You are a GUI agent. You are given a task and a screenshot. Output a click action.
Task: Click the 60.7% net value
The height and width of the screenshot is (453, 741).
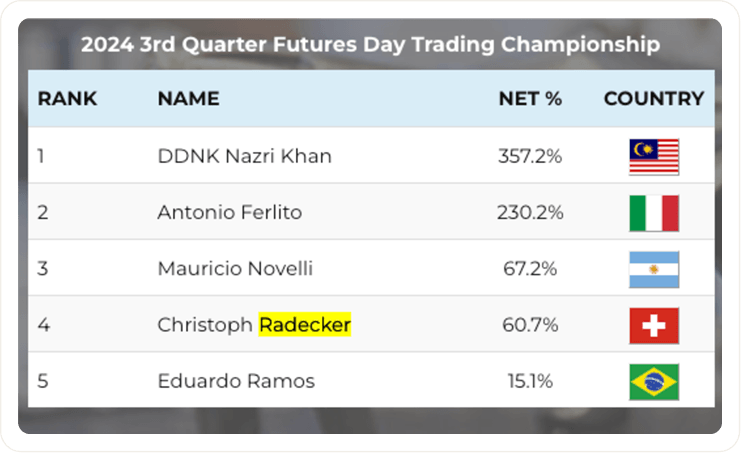pyautogui.click(x=534, y=325)
